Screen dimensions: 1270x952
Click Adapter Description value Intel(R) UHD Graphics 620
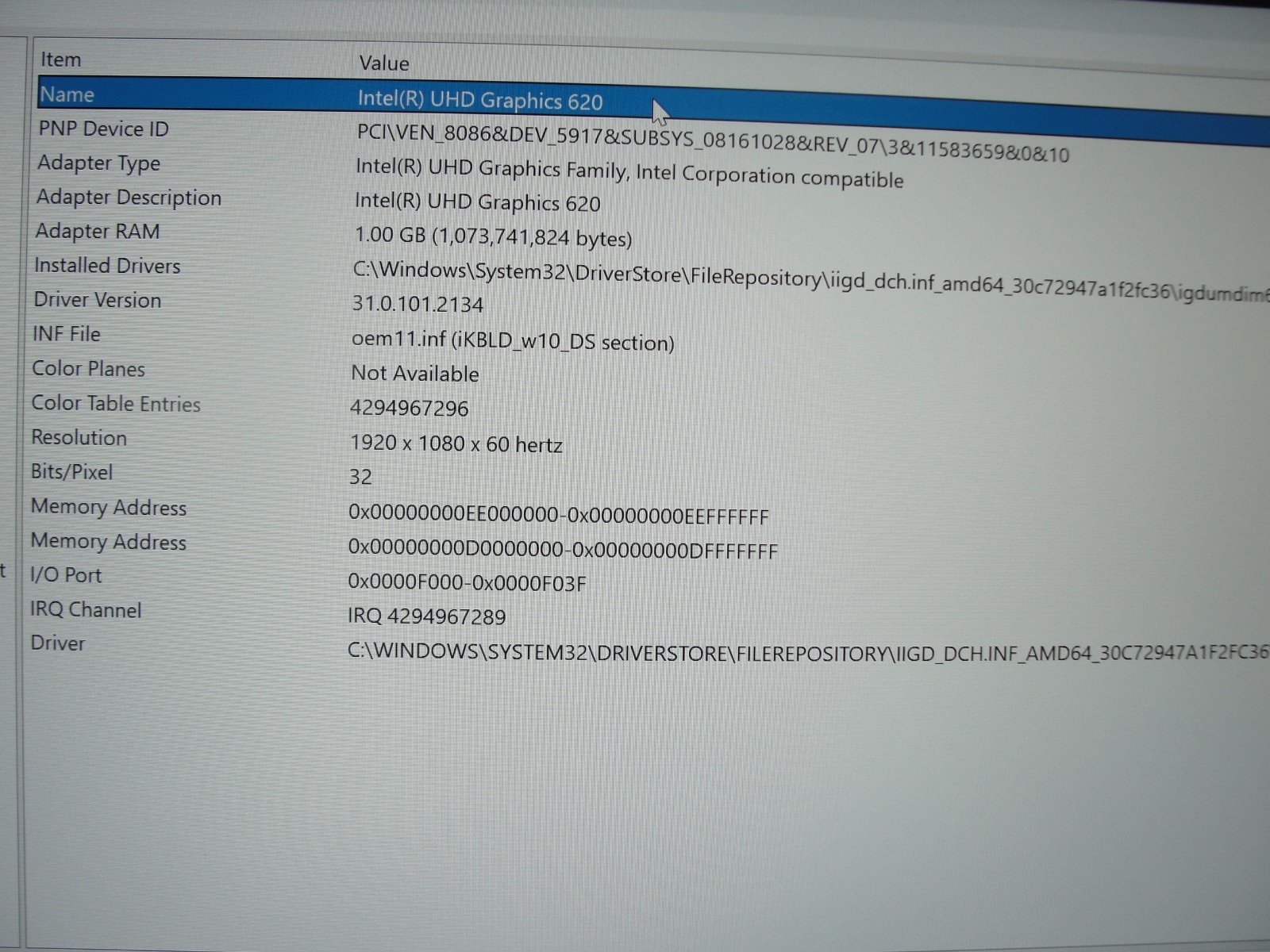(x=477, y=202)
